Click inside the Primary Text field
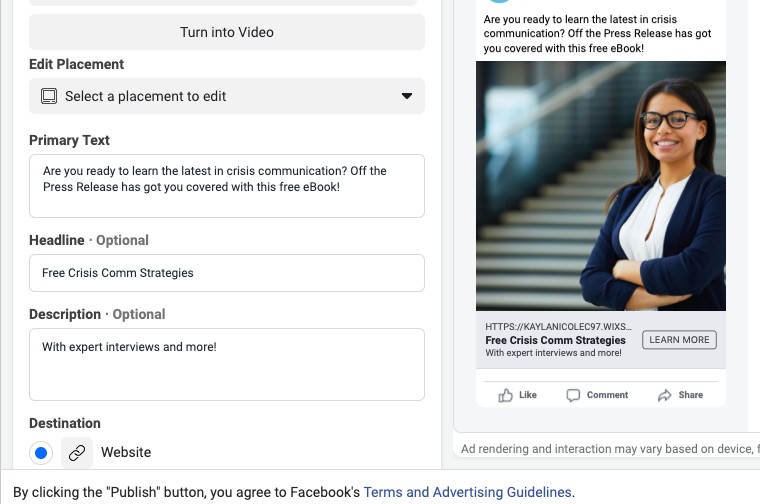Screen dimensions: 760x504 pyautogui.click(x=227, y=186)
